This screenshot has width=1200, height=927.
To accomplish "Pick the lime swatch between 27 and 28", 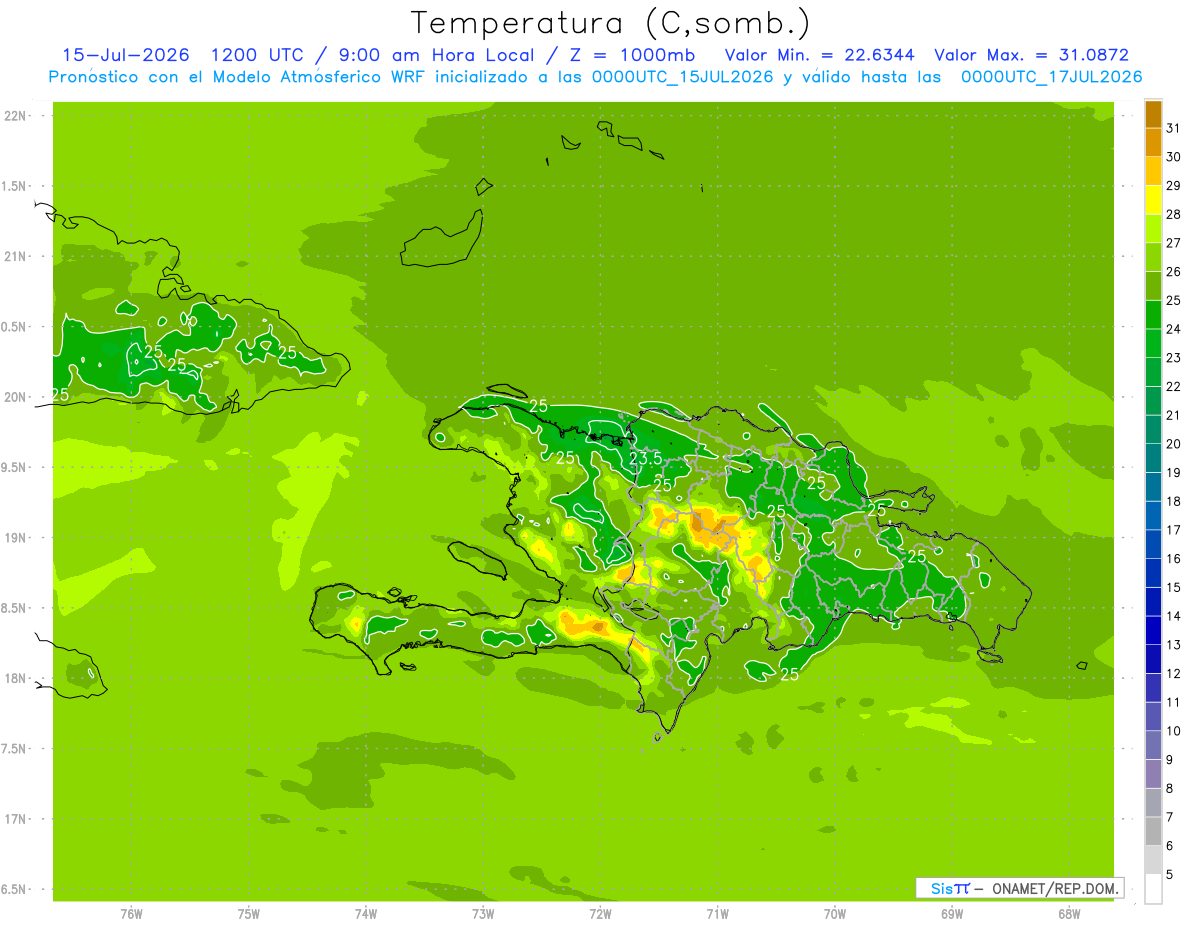I will point(1153,228).
